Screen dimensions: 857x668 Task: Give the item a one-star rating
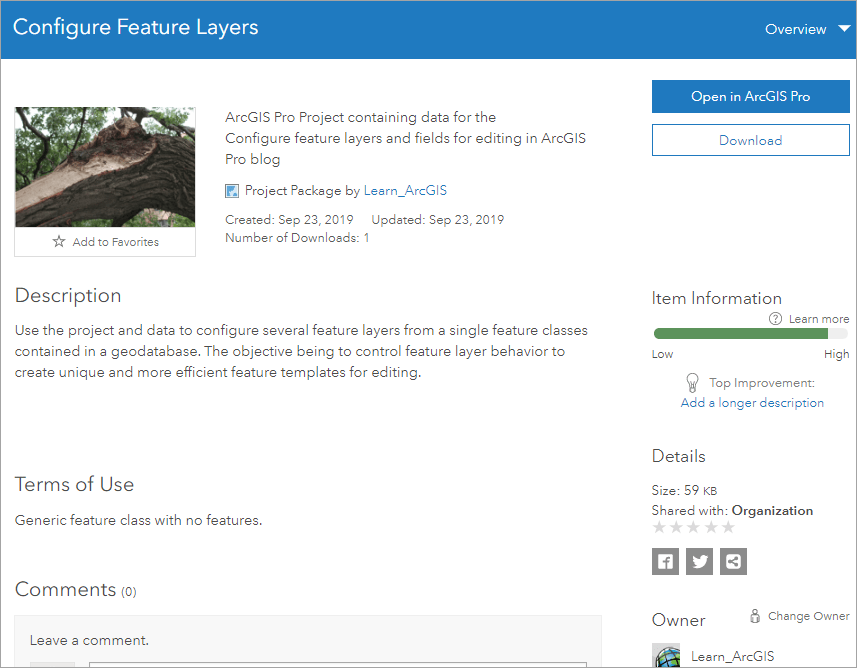coord(659,526)
